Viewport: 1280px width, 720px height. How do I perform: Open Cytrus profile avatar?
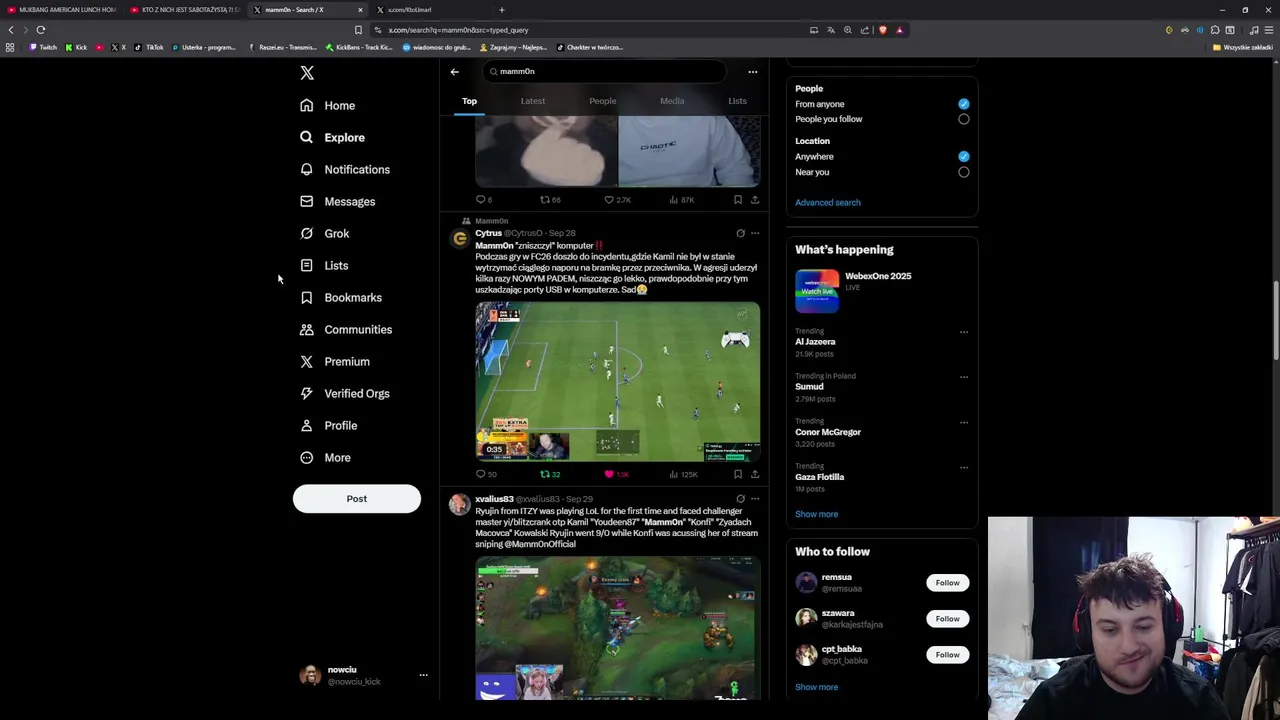coord(459,238)
